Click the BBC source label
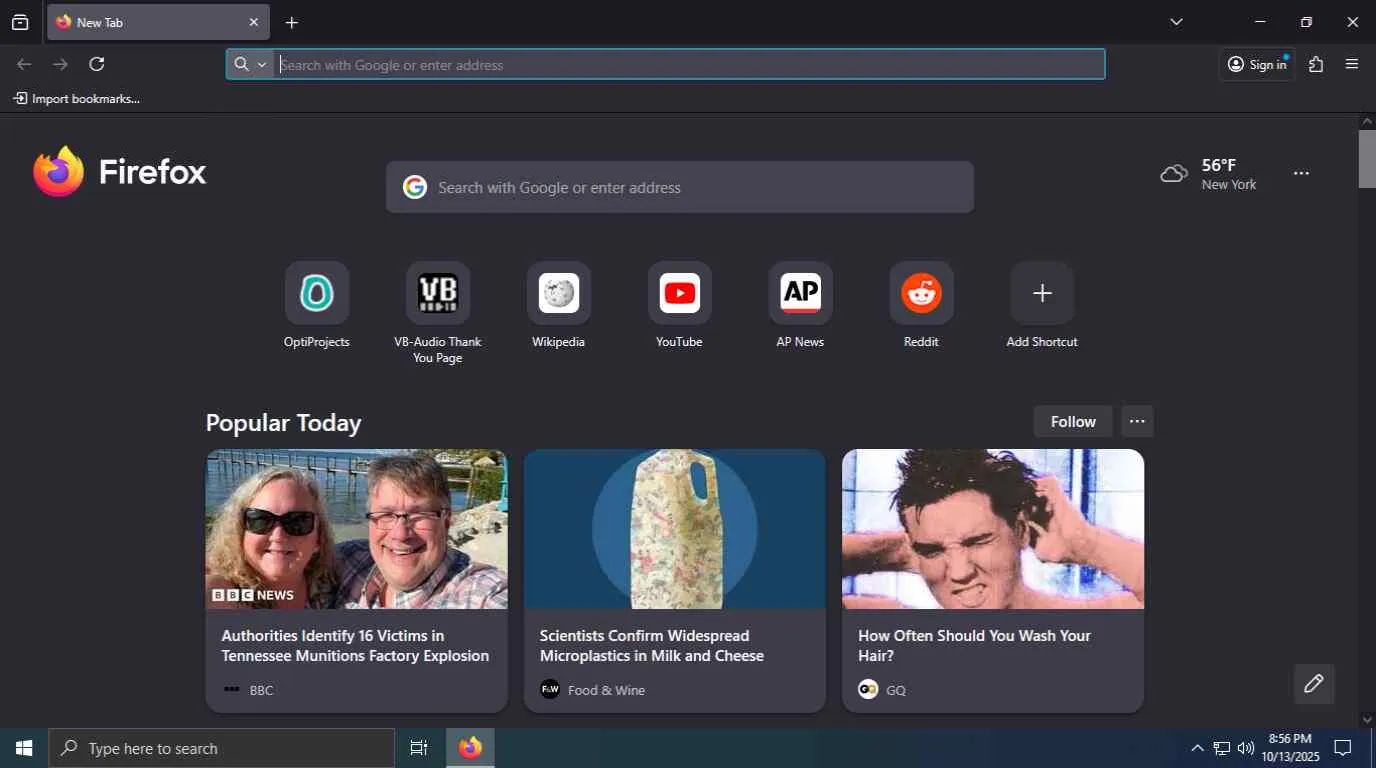The width and height of the screenshot is (1376, 768). (x=261, y=690)
